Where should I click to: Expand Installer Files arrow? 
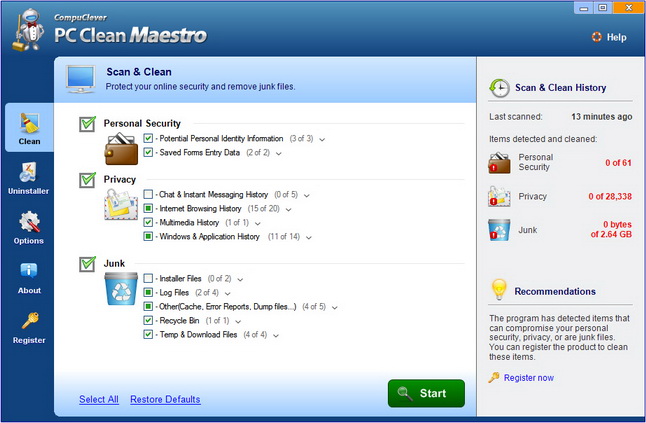240,280
